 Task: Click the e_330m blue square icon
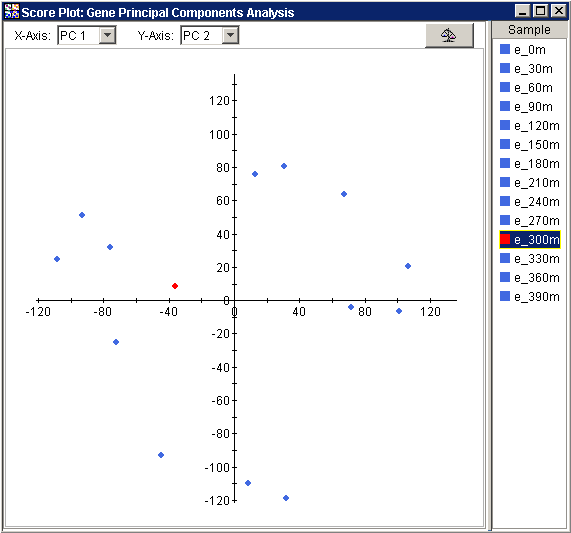tap(505, 258)
